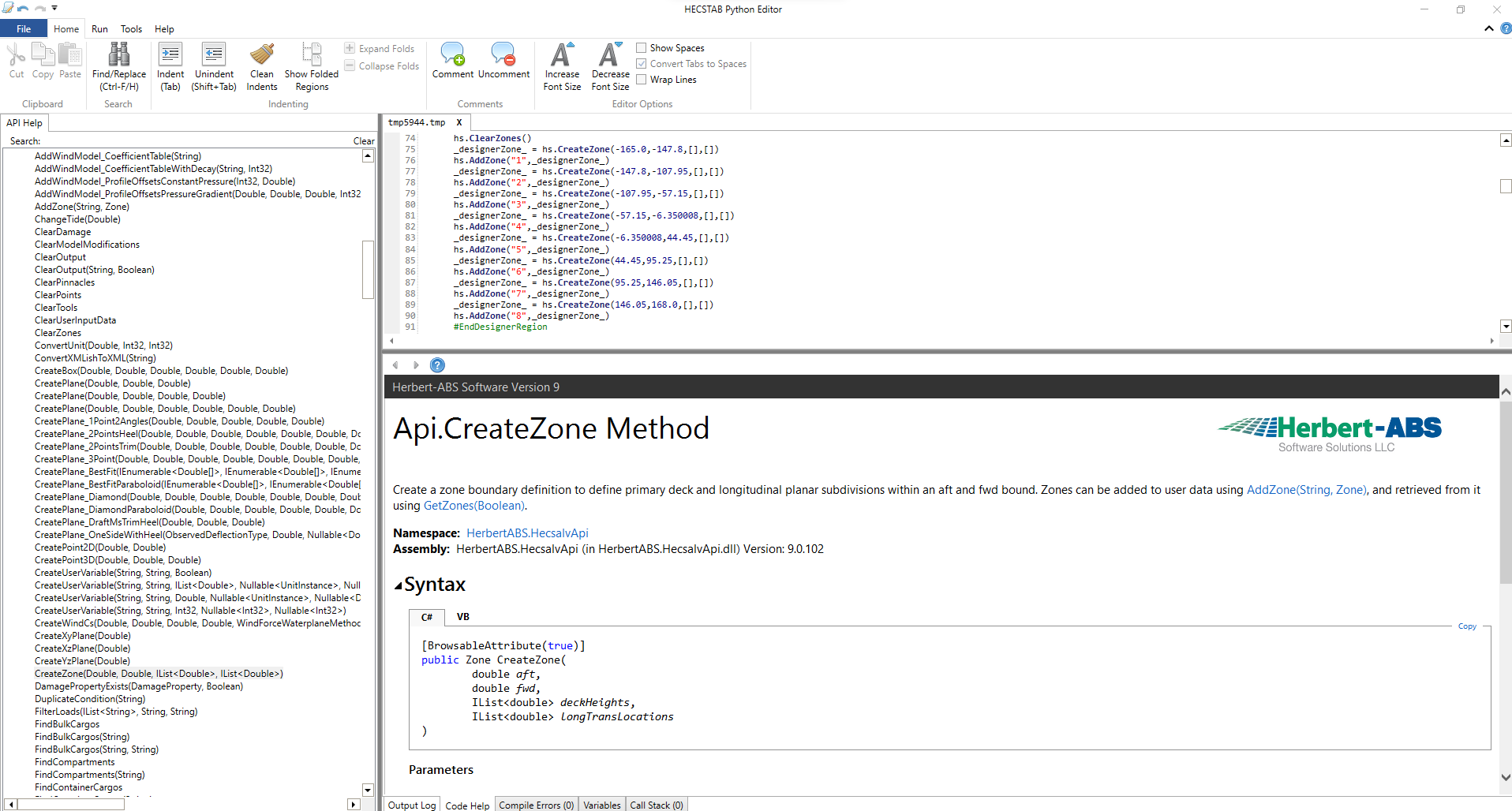Click the Collapse Folds minus icon

point(350,65)
